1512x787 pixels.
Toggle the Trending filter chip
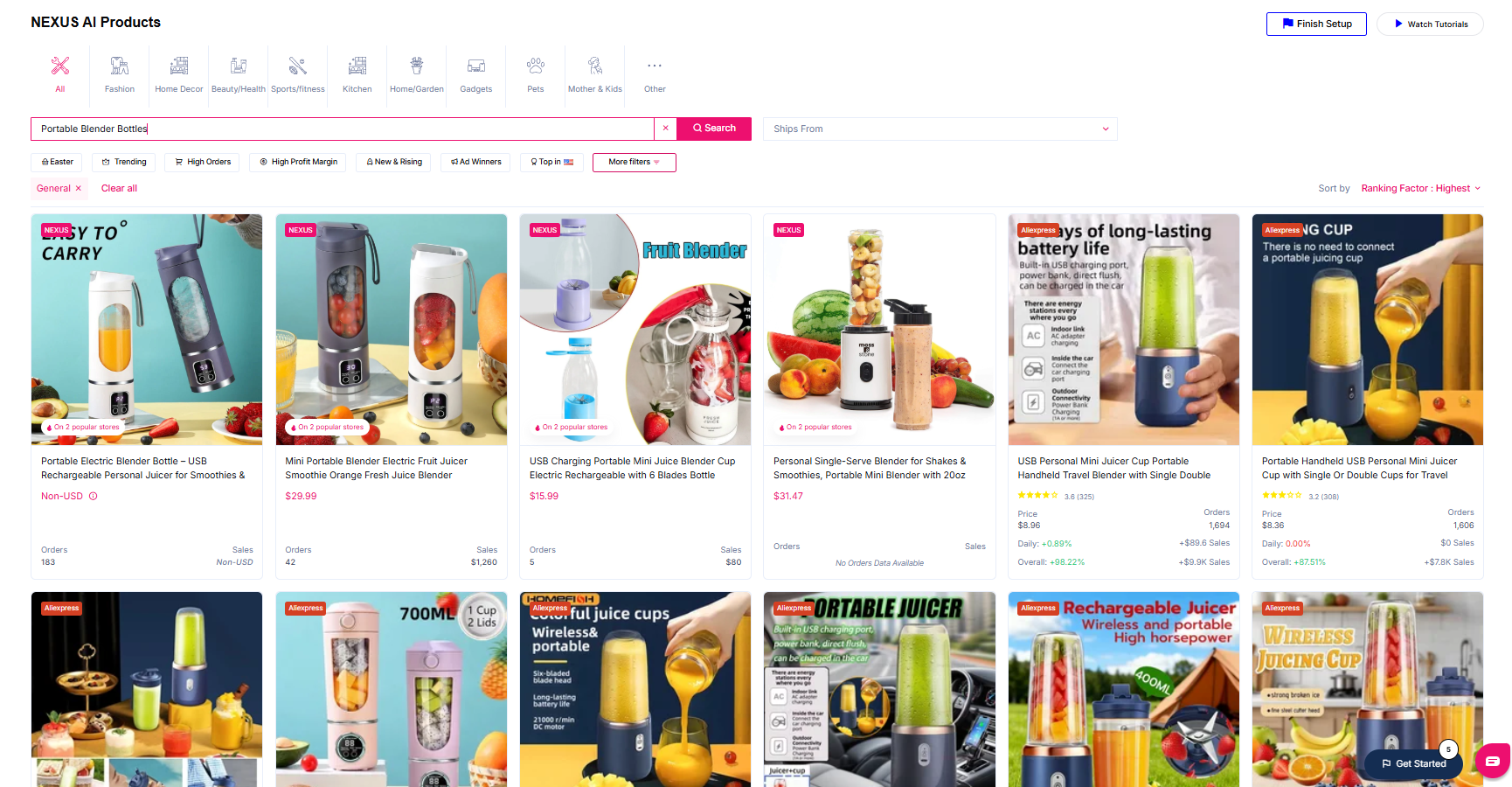[124, 162]
